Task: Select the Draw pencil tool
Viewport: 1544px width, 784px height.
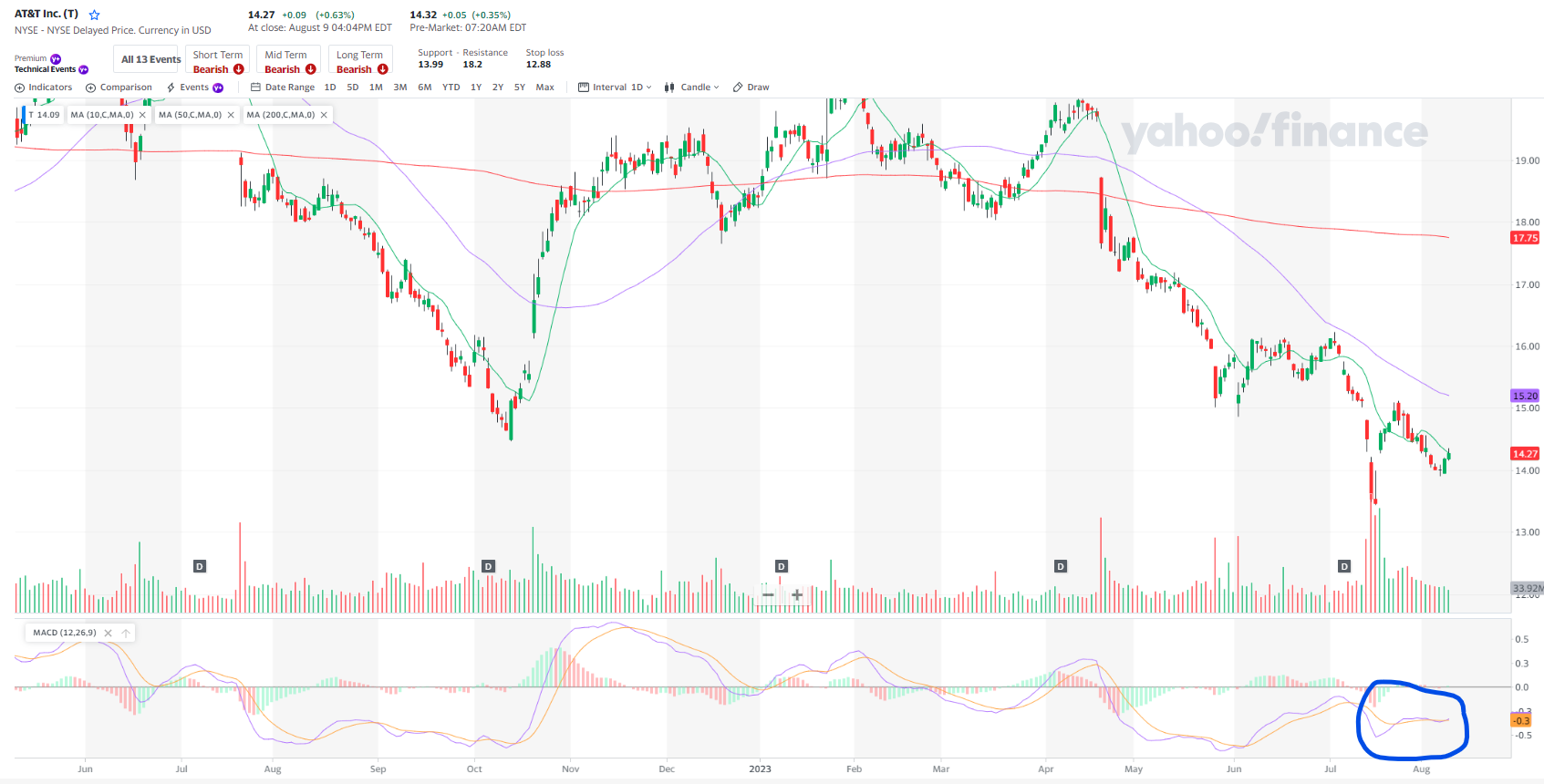Action: point(751,88)
